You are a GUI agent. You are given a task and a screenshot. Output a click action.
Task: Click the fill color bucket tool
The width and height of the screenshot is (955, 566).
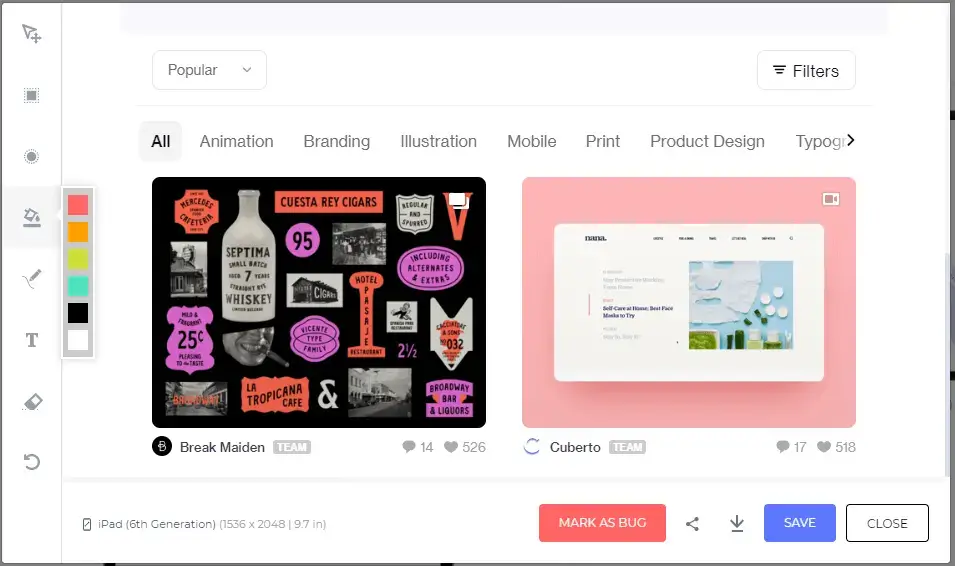(32, 217)
